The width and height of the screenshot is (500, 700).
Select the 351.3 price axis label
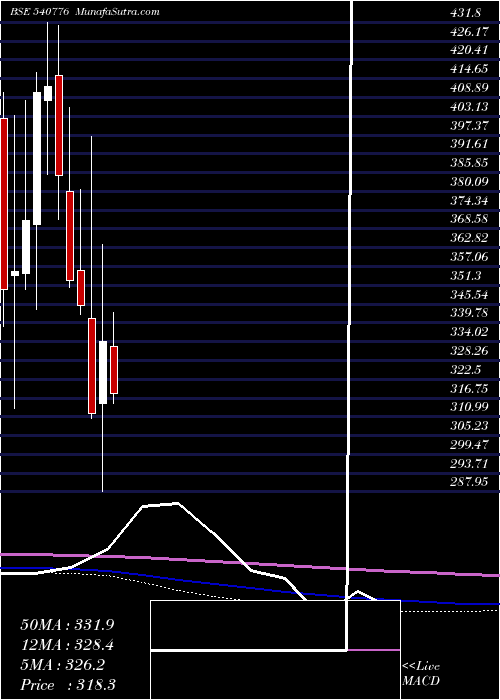click(x=466, y=275)
